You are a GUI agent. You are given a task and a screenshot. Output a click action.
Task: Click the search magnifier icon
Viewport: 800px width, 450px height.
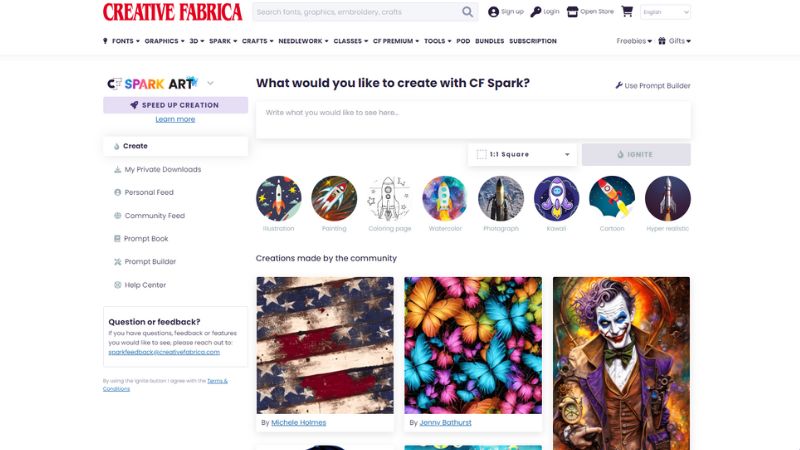(x=467, y=12)
